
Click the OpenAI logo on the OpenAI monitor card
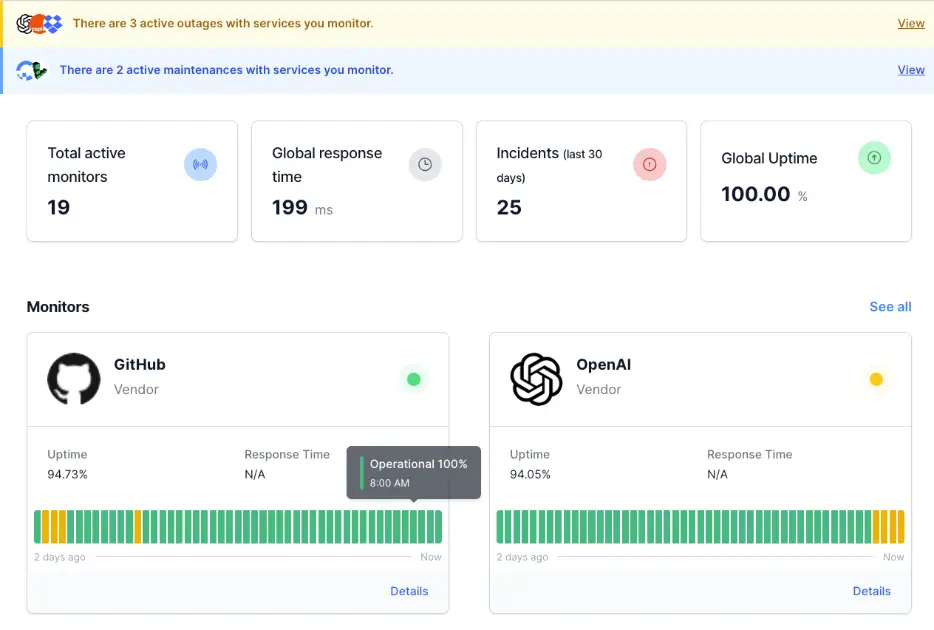pos(536,379)
